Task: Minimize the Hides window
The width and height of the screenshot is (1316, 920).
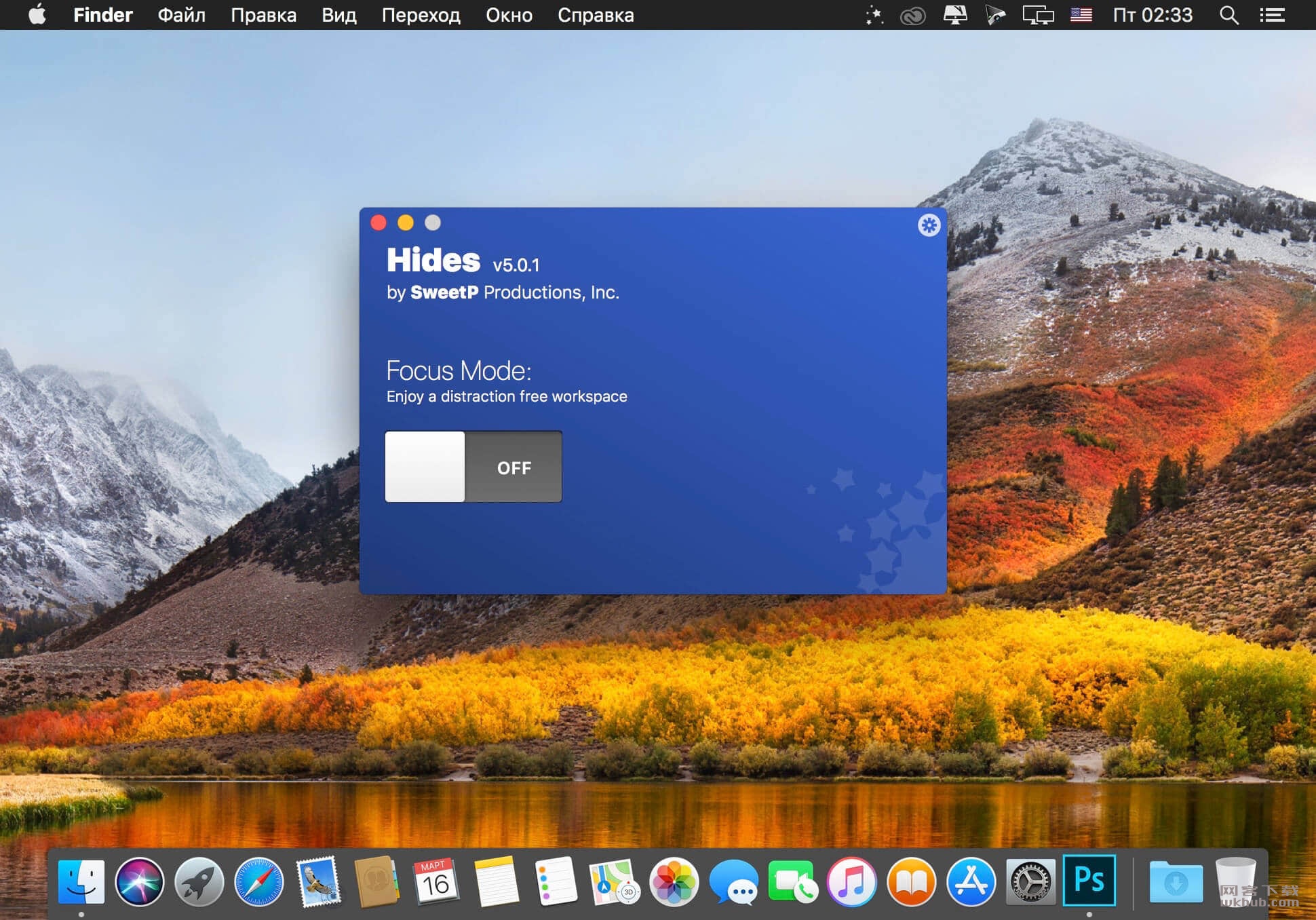Action: [x=406, y=223]
